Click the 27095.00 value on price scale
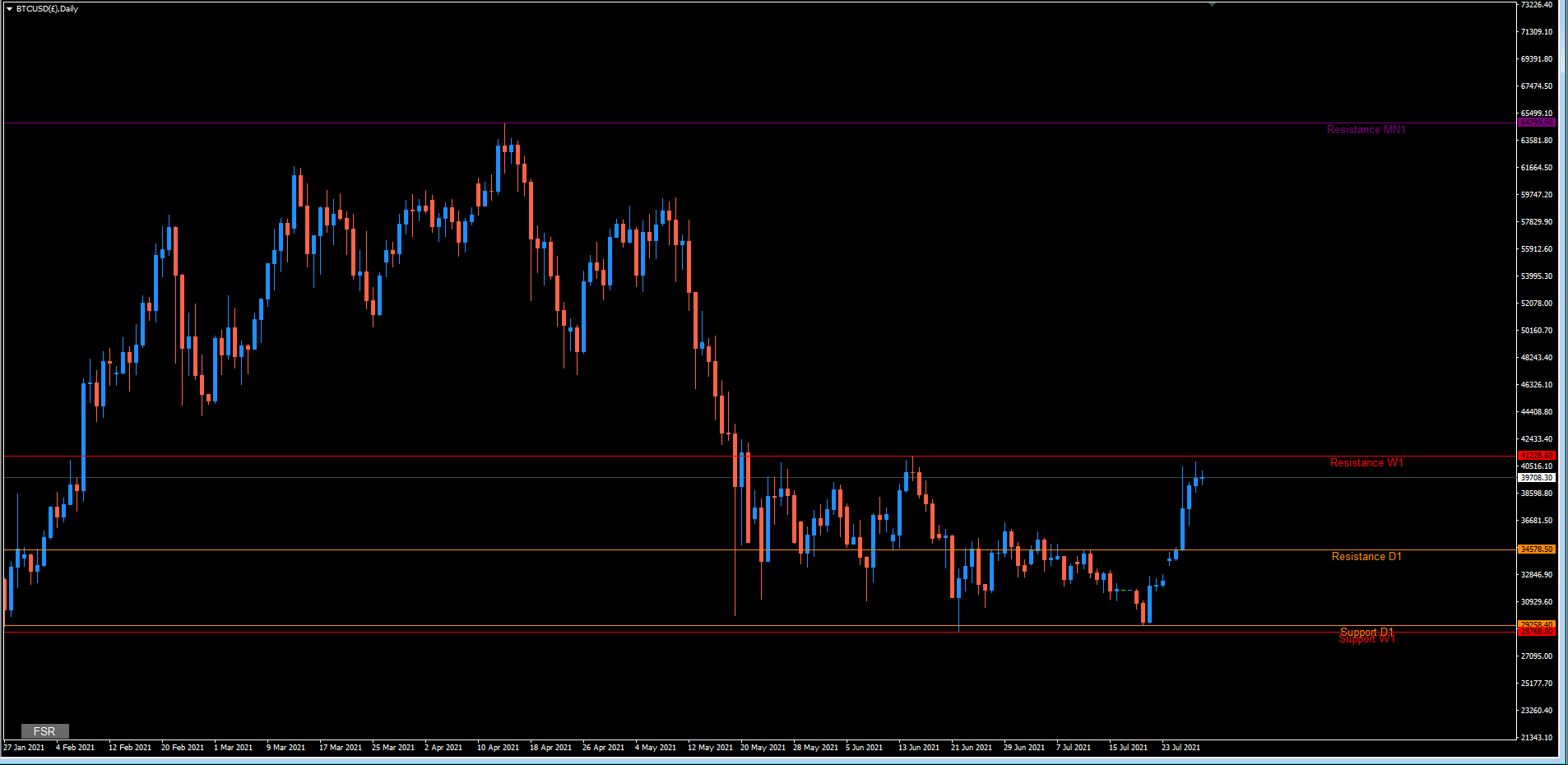This screenshot has width=1568, height=765. click(1537, 656)
